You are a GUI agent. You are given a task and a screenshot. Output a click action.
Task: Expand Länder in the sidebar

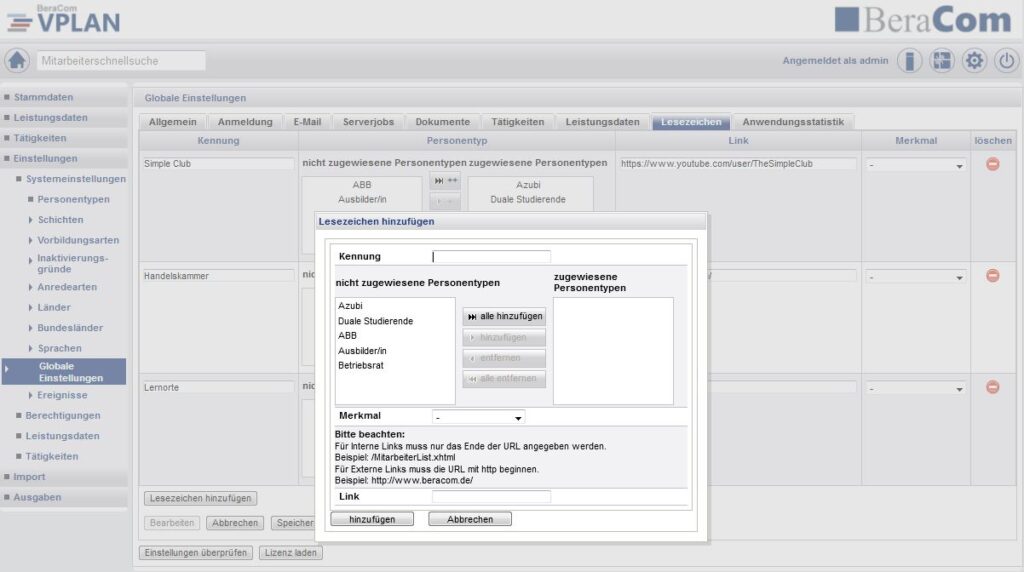point(30,308)
